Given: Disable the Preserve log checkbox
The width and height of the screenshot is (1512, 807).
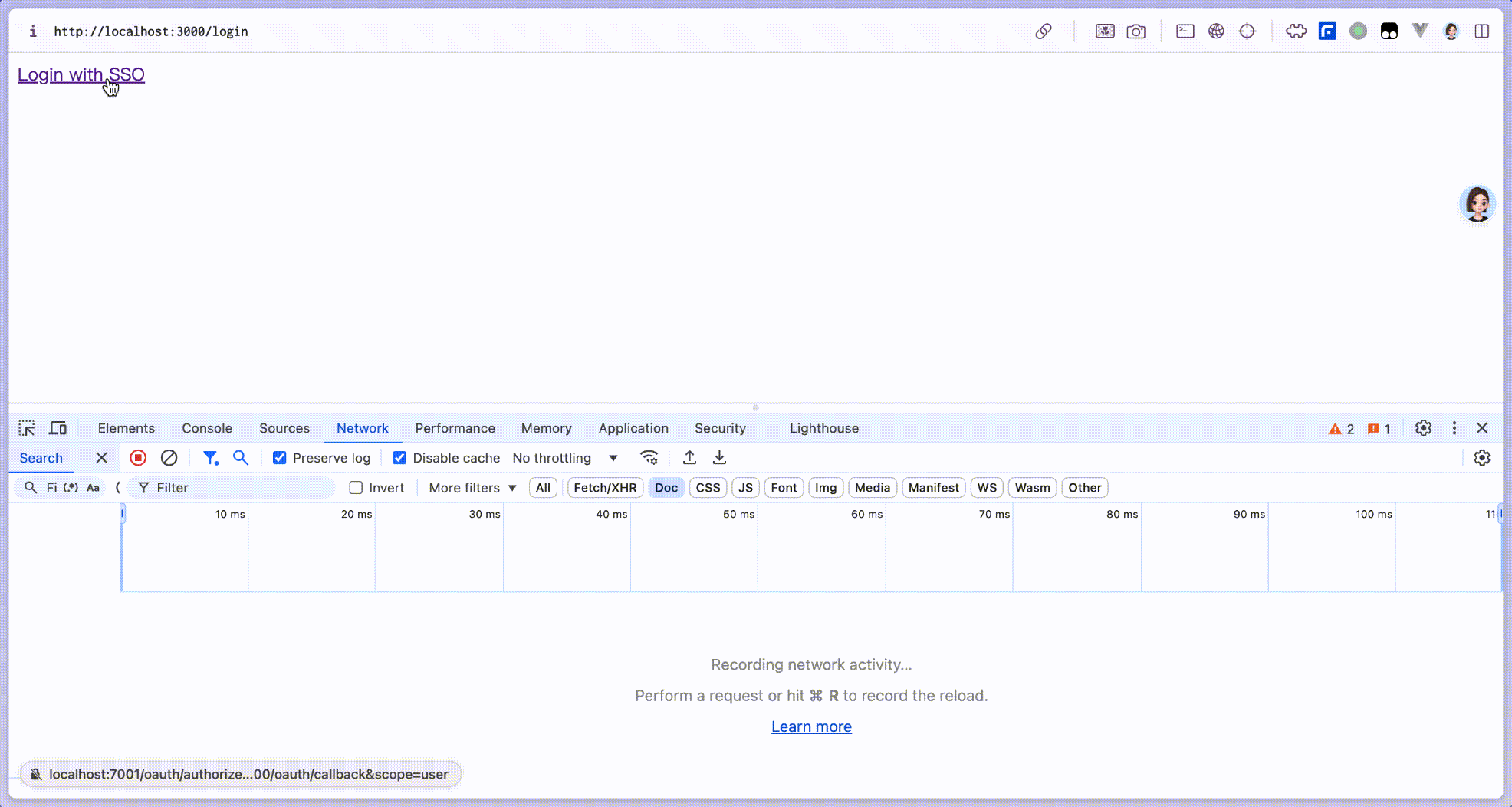Looking at the screenshot, I should [280, 458].
